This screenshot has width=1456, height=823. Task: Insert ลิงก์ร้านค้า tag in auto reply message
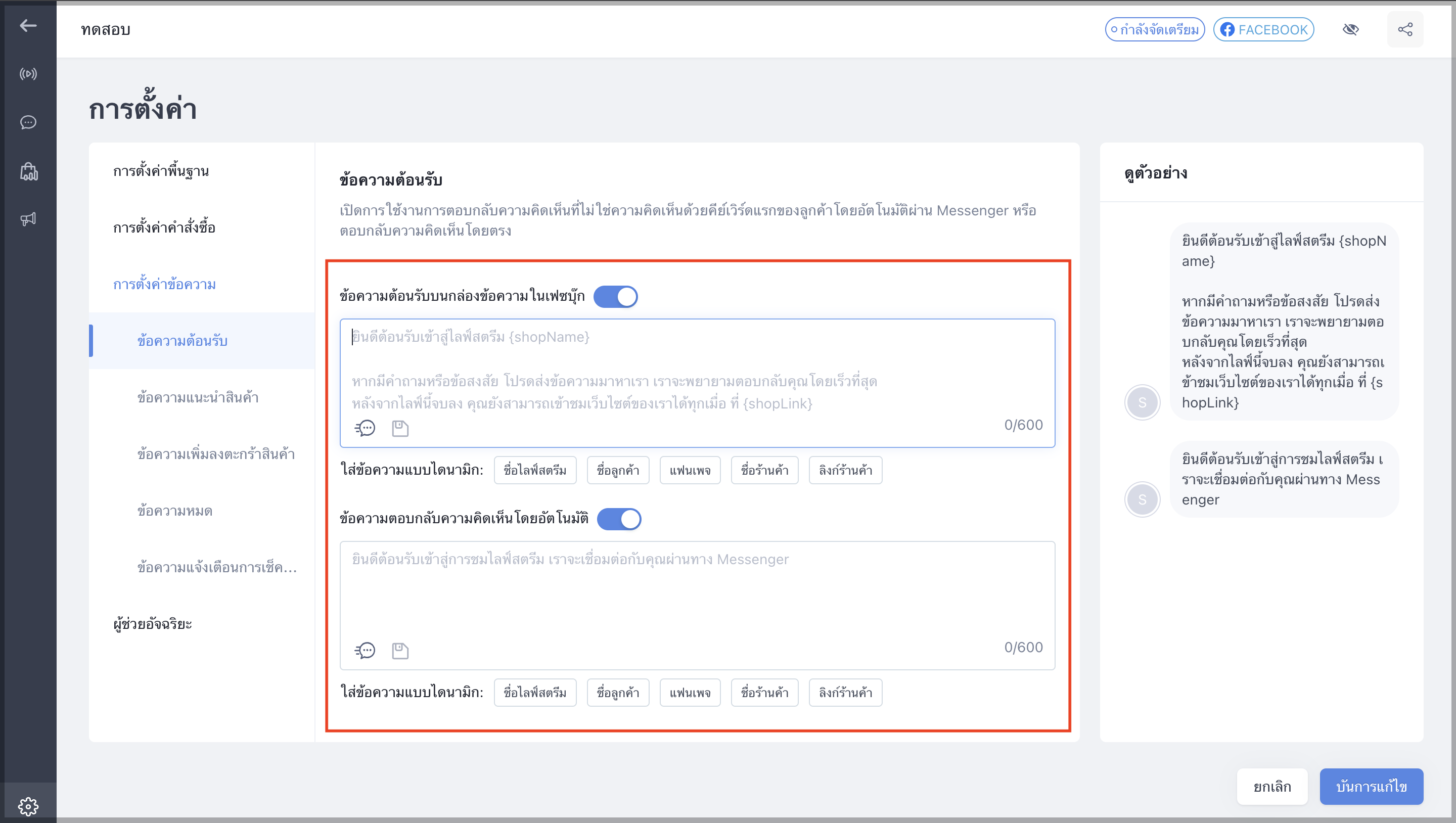tap(846, 693)
